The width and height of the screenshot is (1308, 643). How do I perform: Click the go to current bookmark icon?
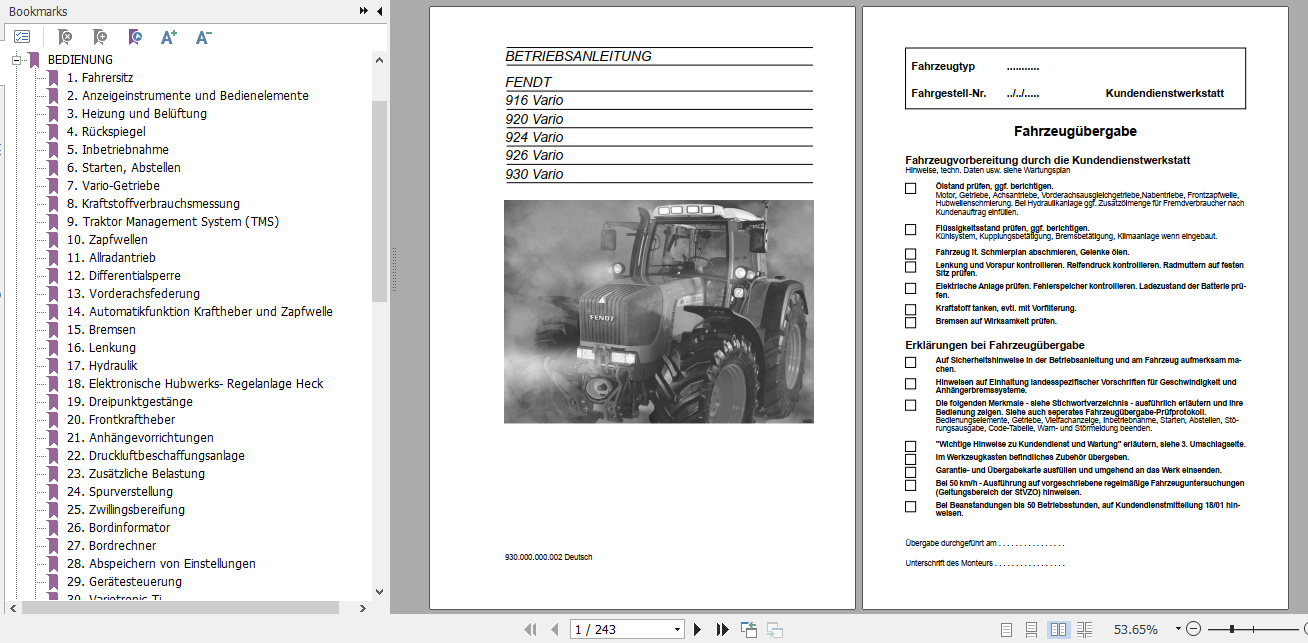135,37
